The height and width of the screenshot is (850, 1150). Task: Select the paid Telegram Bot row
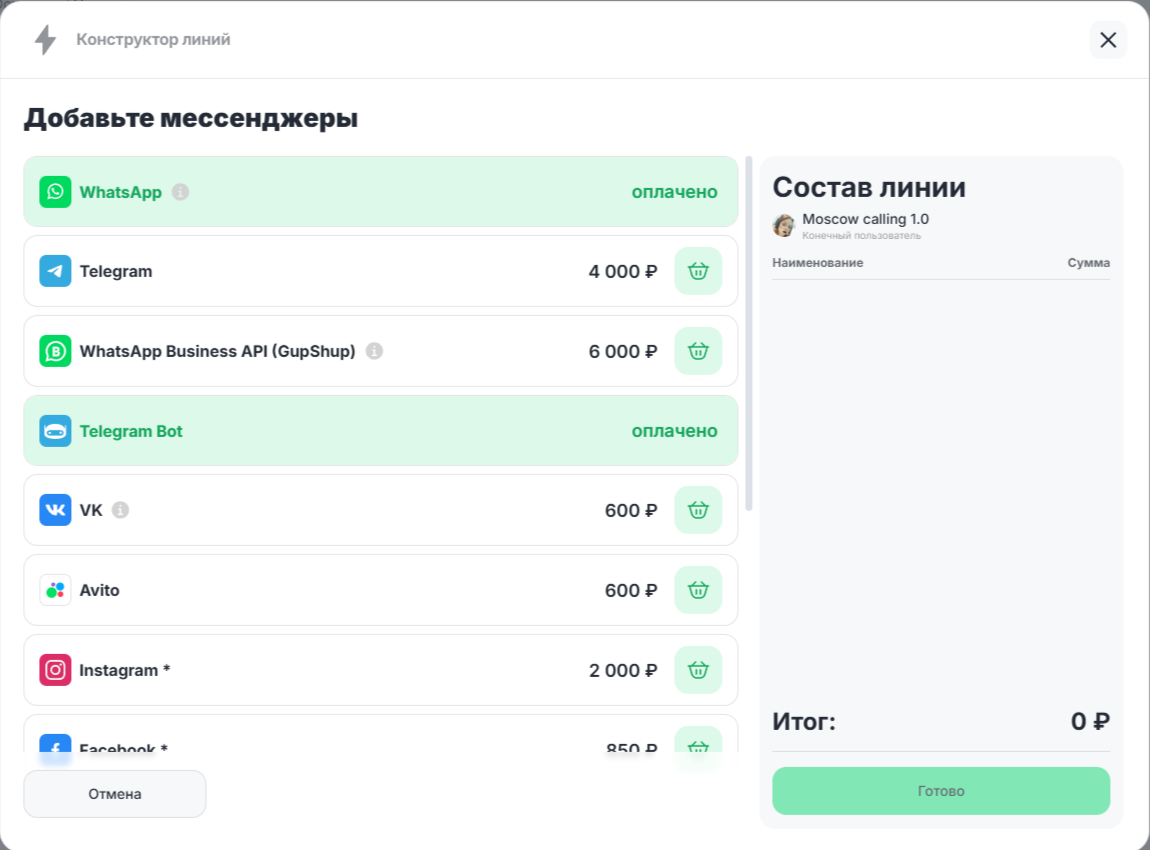tap(380, 431)
